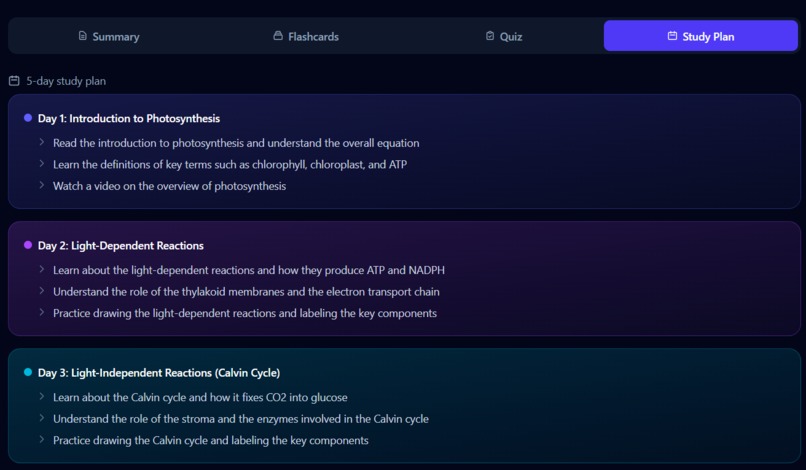Click 'Day 3: Light-Independent Reactions (Calvin Cycle)' title

tap(159, 372)
